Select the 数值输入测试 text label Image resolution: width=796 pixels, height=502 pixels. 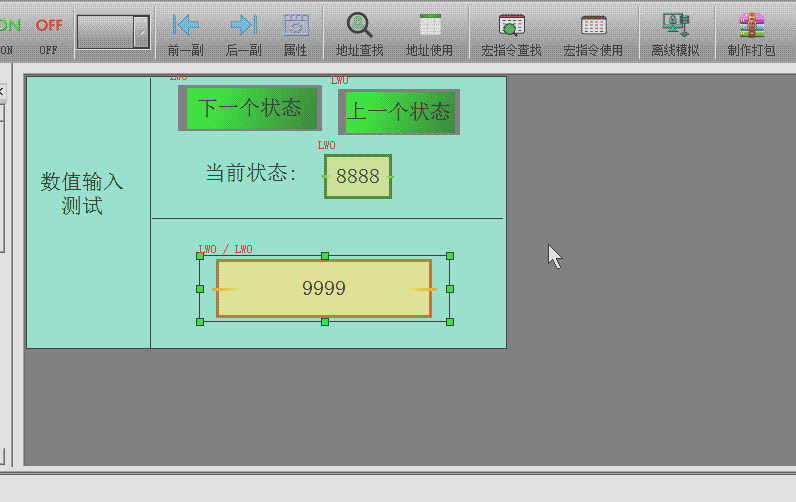pos(82,194)
